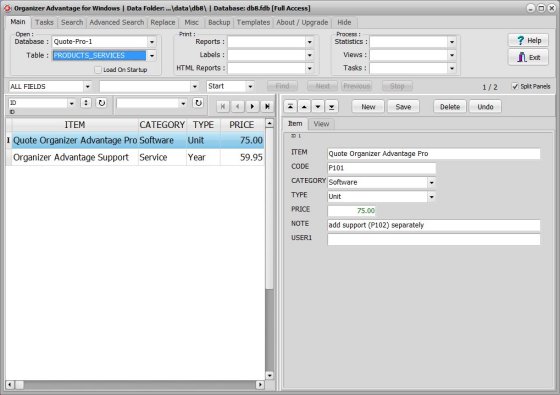Click the grid's vertical scrollbar
This screenshot has width=560, height=395.
point(270,250)
